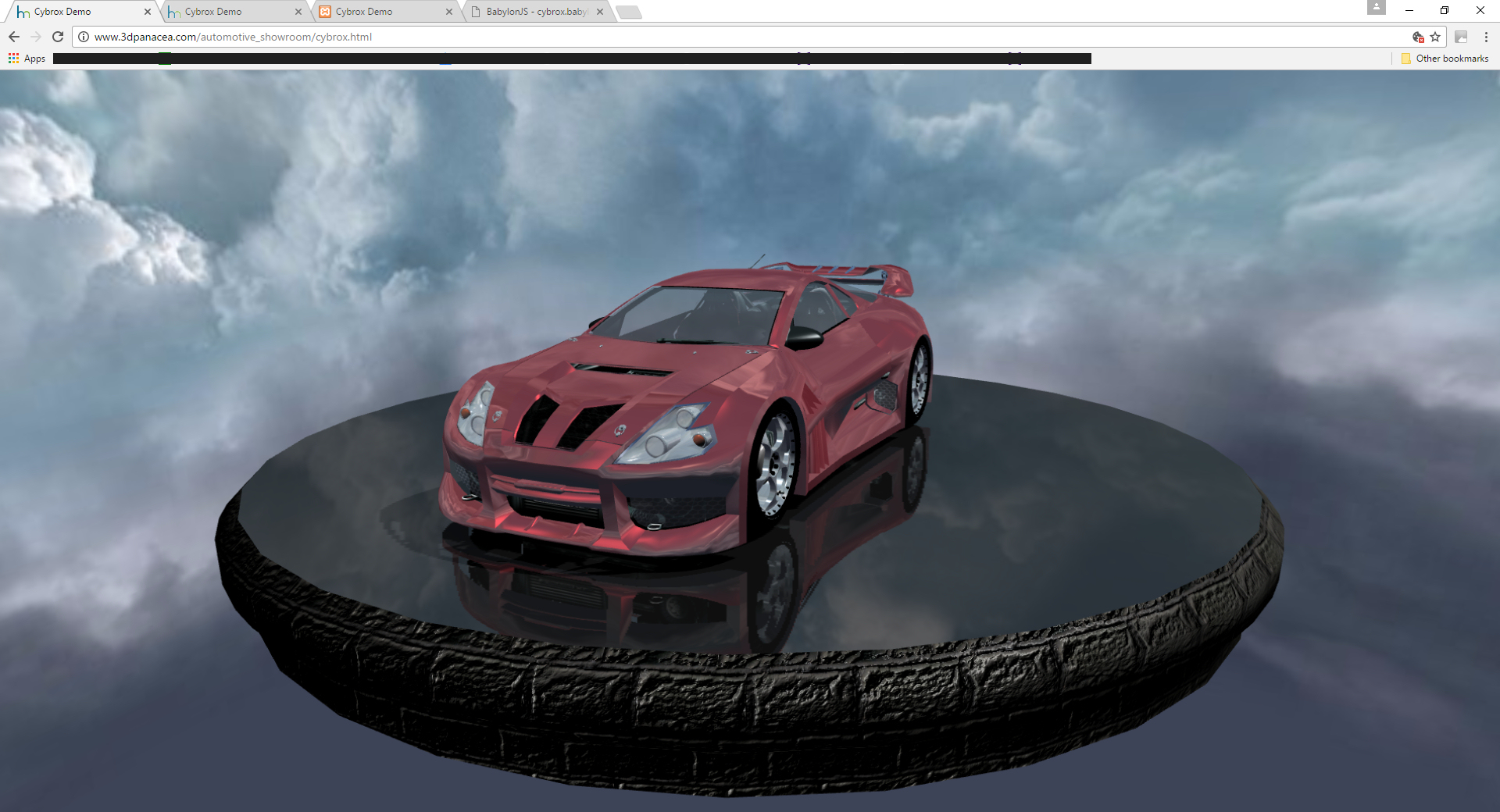Screen dimensions: 1500x812
Task: Open a new tab
Action: point(629,12)
